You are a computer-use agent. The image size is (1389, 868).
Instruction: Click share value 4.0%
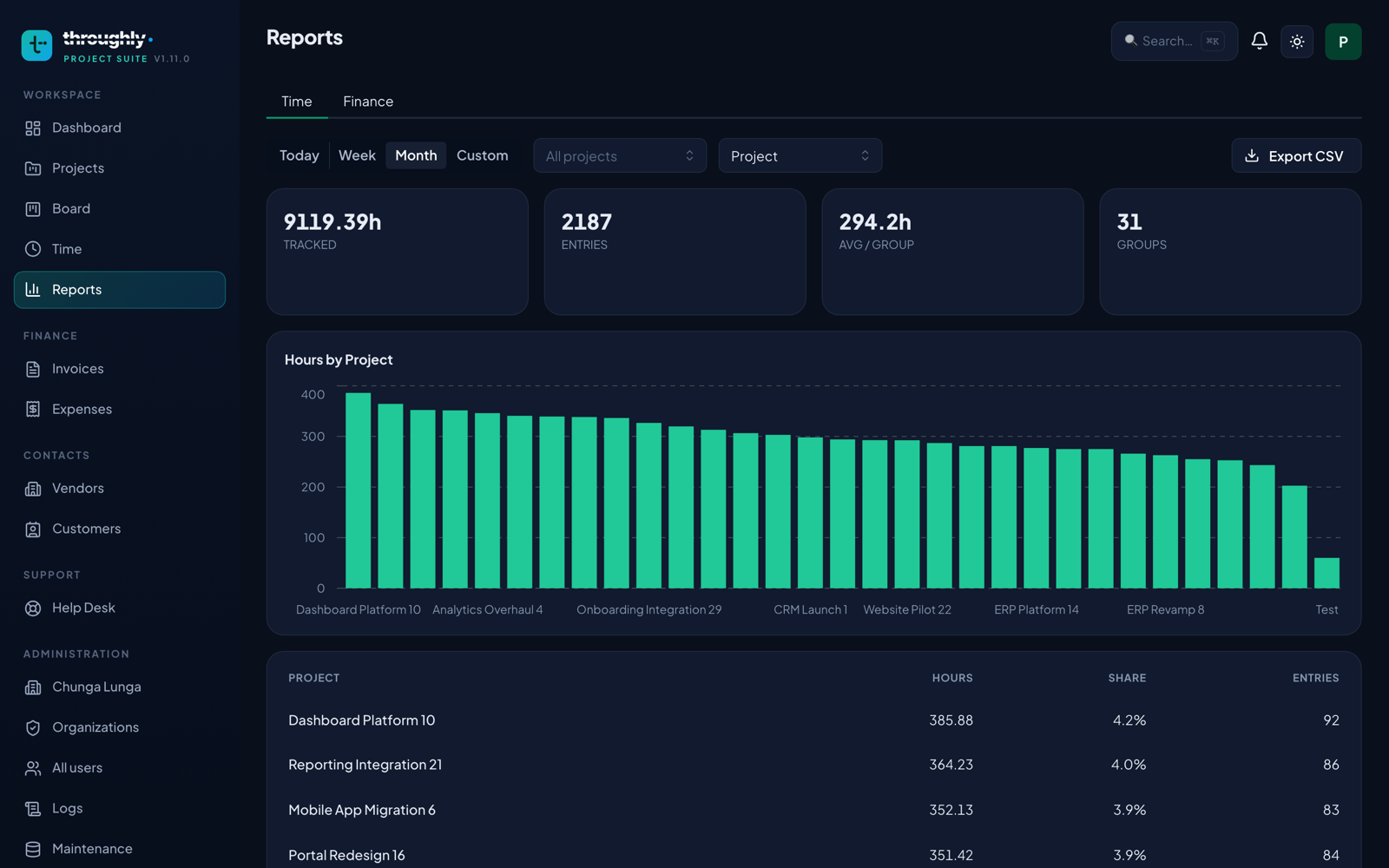[x=1129, y=765]
